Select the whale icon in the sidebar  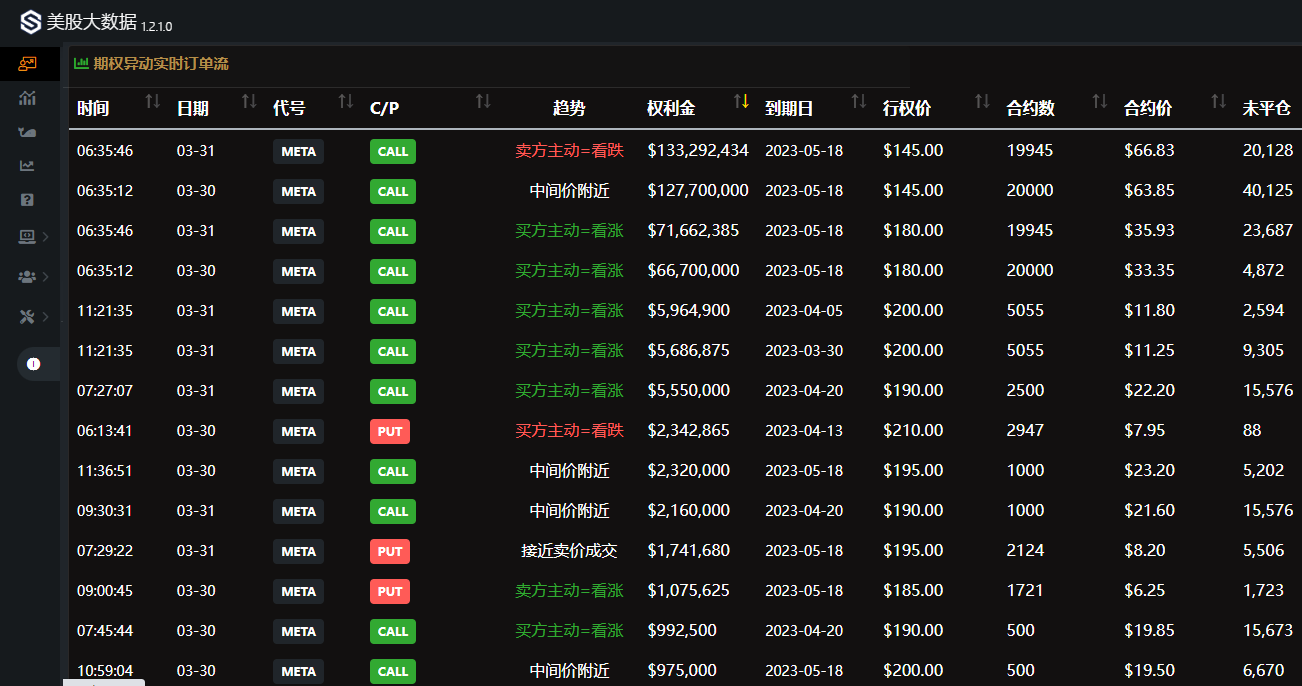27,132
